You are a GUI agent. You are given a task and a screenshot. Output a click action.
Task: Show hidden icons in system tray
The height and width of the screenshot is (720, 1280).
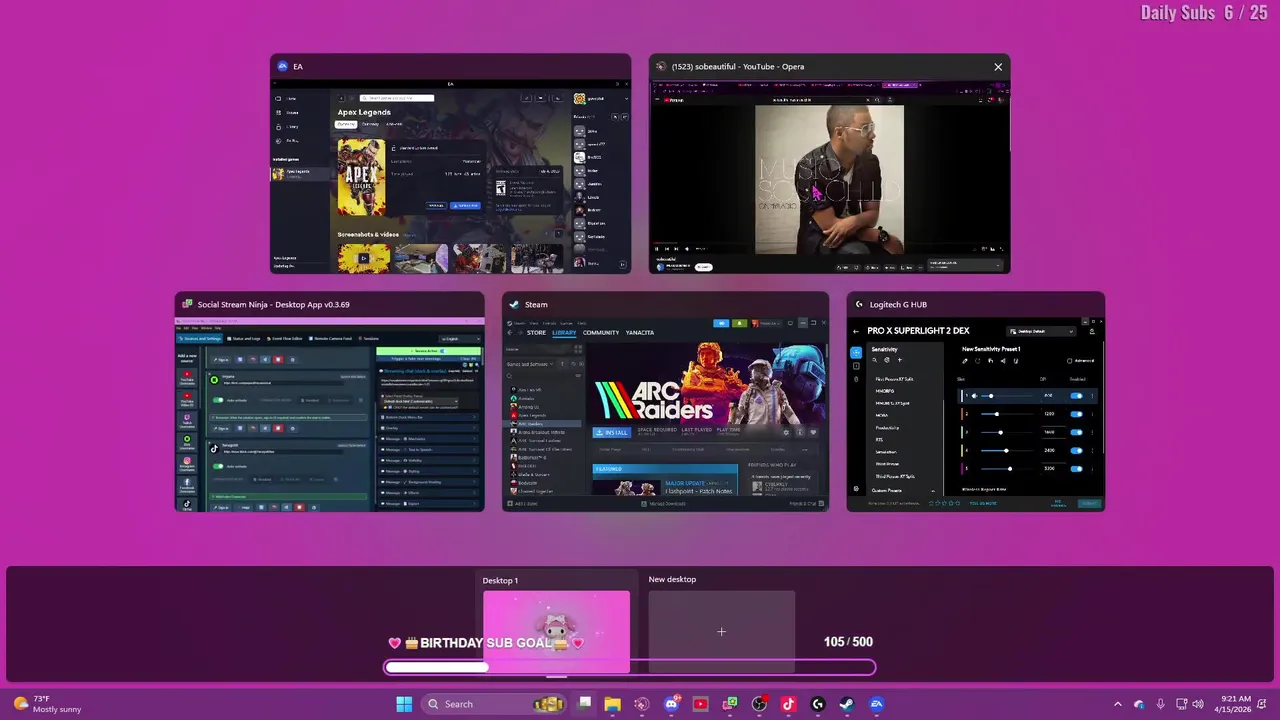(1118, 704)
